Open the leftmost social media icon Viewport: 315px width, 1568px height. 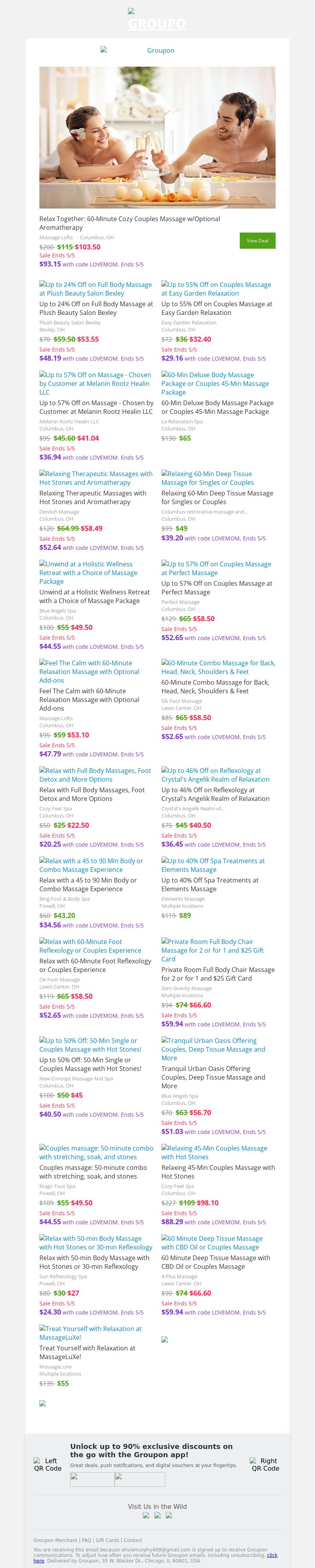pos(146,1515)
